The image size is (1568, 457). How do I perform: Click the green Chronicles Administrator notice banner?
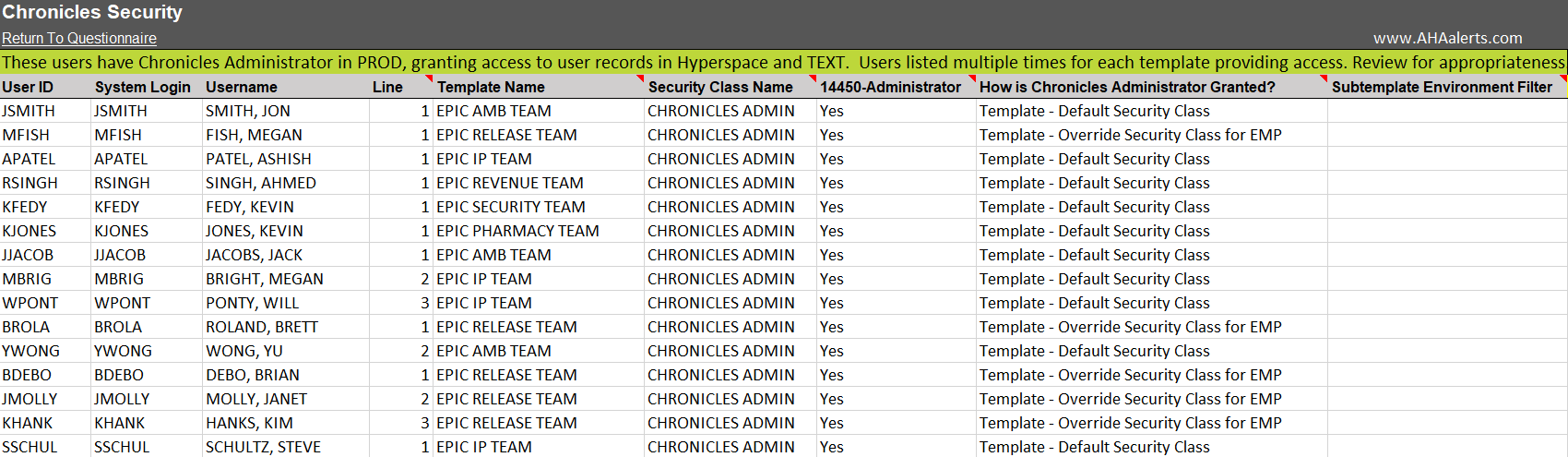(x=784, y=62)
